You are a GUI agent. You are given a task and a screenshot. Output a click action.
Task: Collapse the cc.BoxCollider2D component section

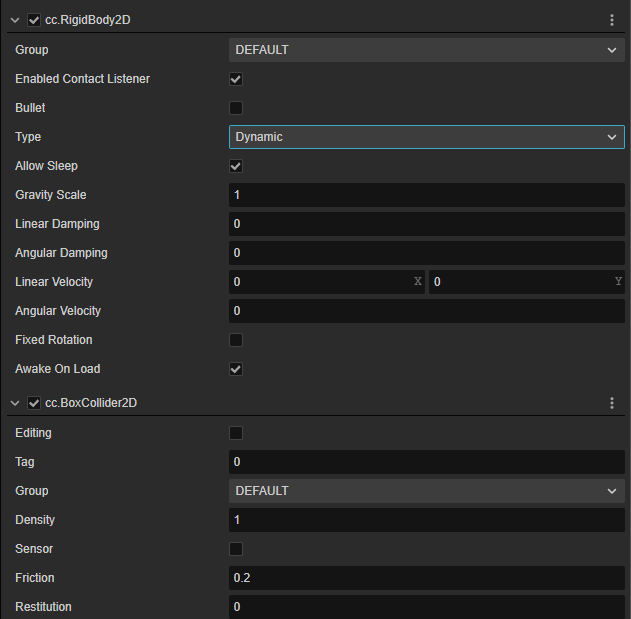(15, 403)
